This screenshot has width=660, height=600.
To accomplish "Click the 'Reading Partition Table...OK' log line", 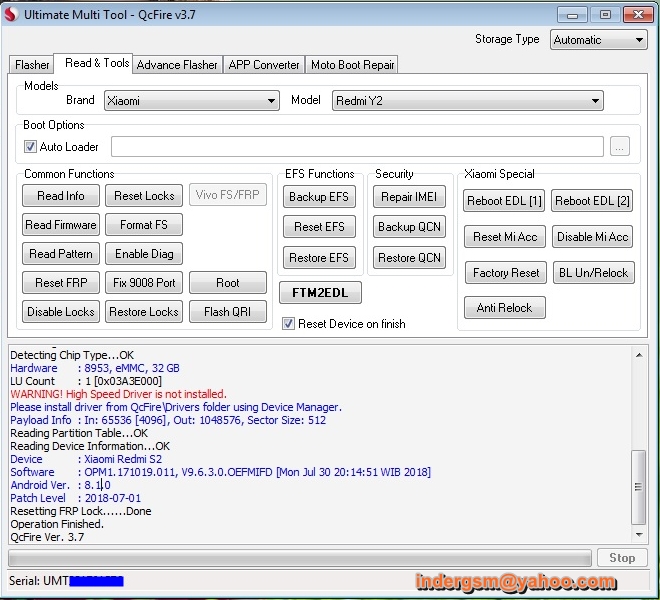I will coord(79,433).
